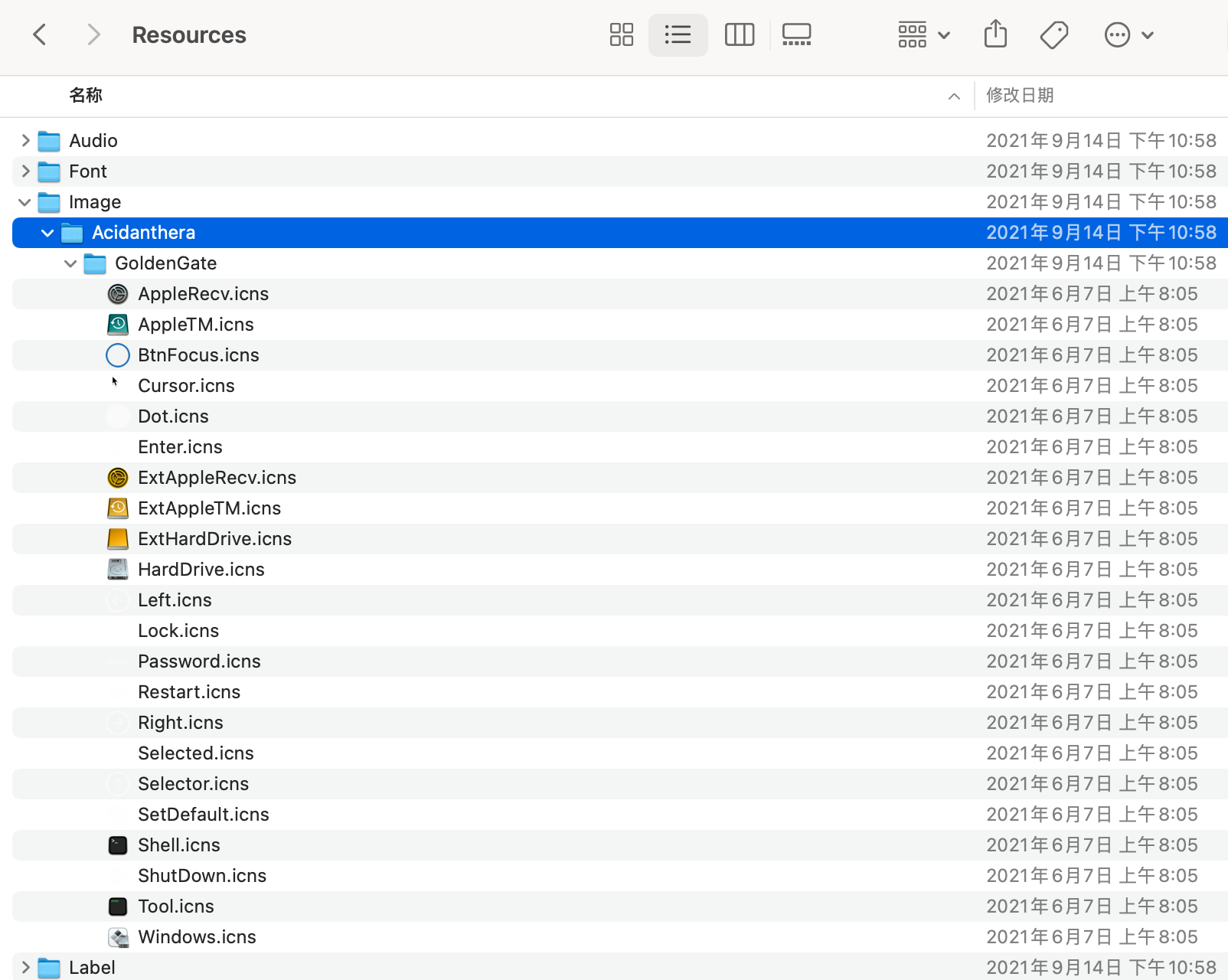Go back with the left chevron
Image resolution: width=1228 pixels, height=980 pixels.
(40, 34)
